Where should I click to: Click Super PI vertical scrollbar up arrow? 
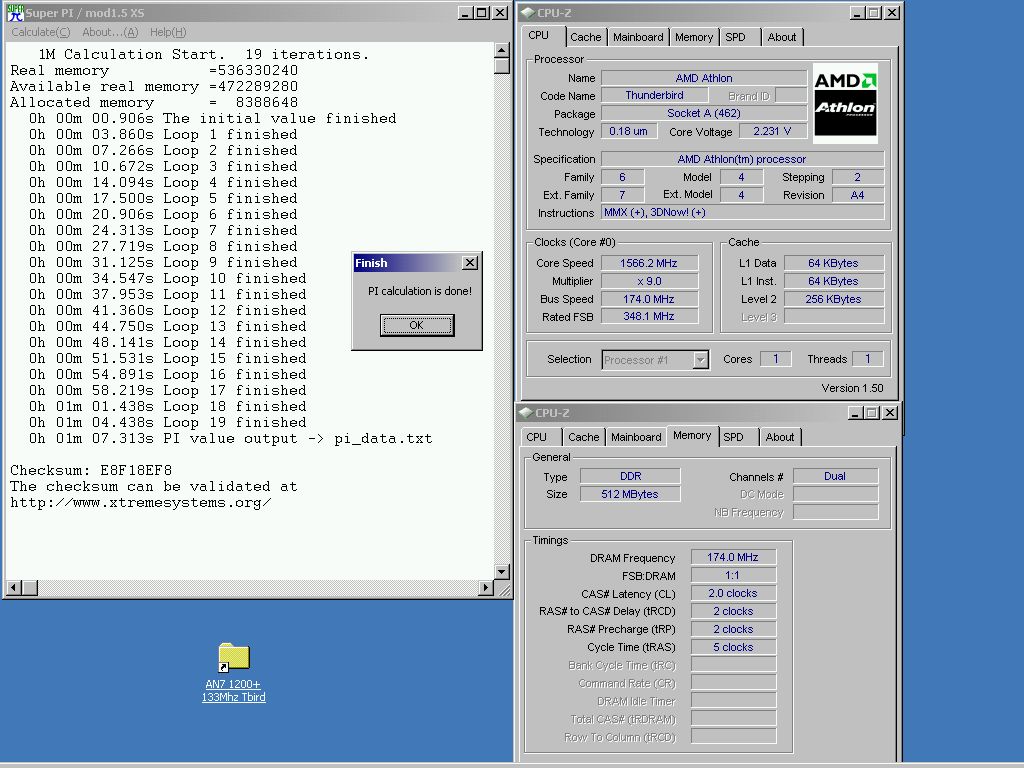coord(502,51)
